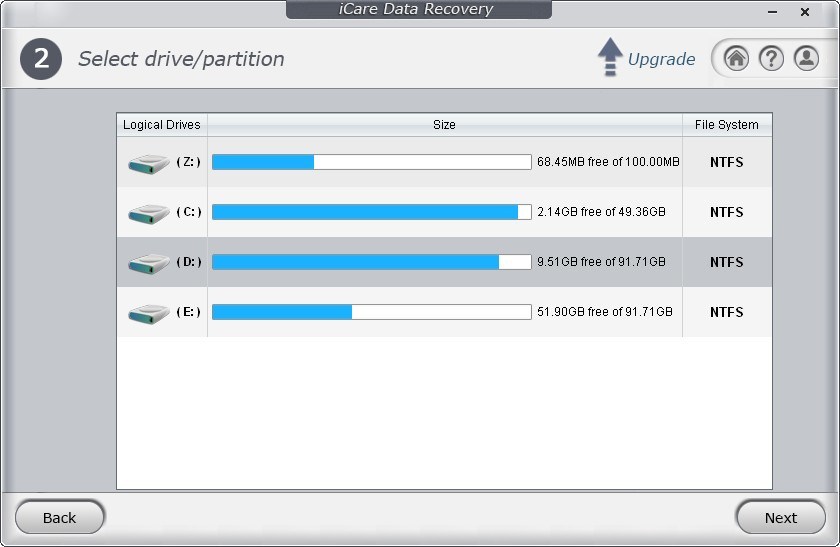Click NTFS cell in Z: row
This screenshot has width=840, height=547.
click(x=726, y=162)
